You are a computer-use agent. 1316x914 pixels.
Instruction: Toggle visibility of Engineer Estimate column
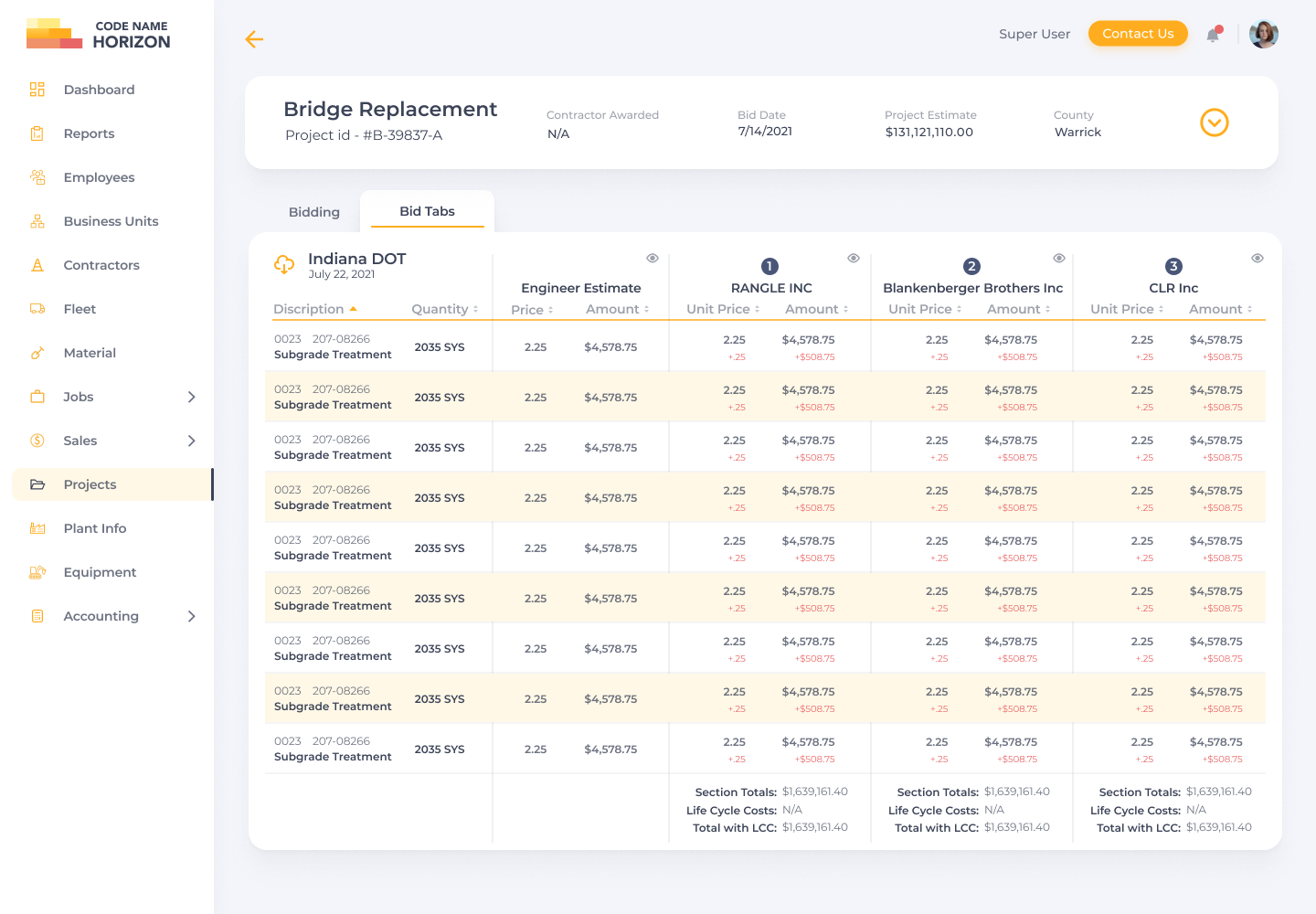click(x=653, y=259)
